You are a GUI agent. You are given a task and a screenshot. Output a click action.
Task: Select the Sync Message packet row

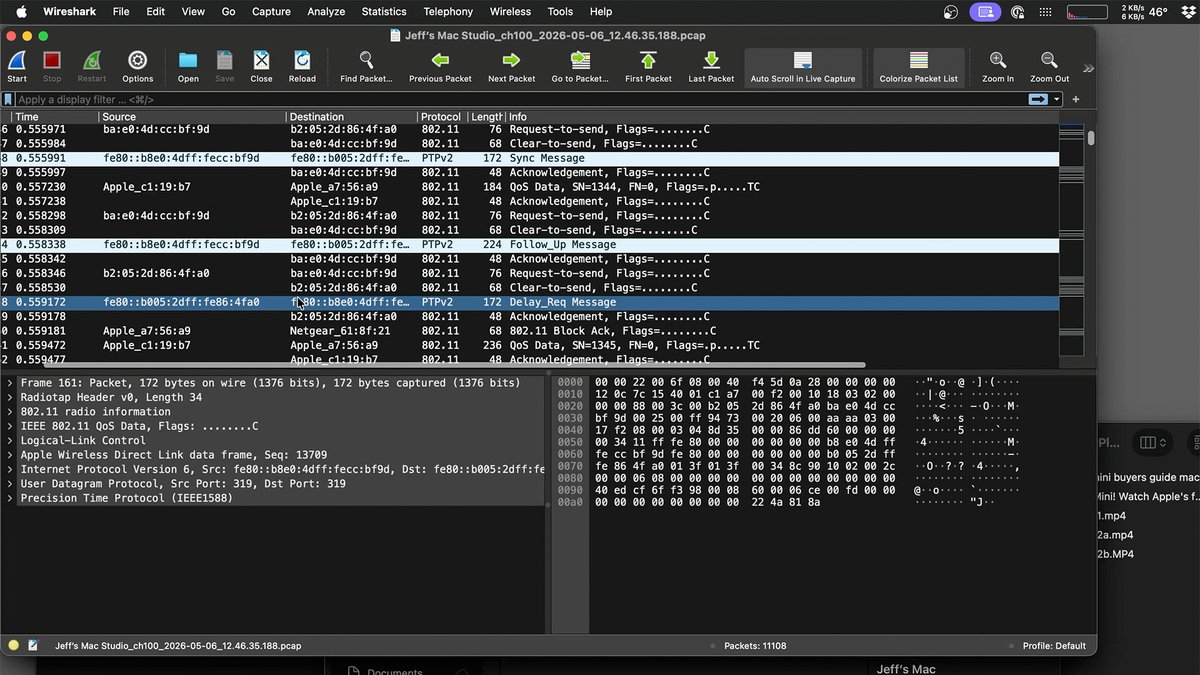(x=530, y=158)
